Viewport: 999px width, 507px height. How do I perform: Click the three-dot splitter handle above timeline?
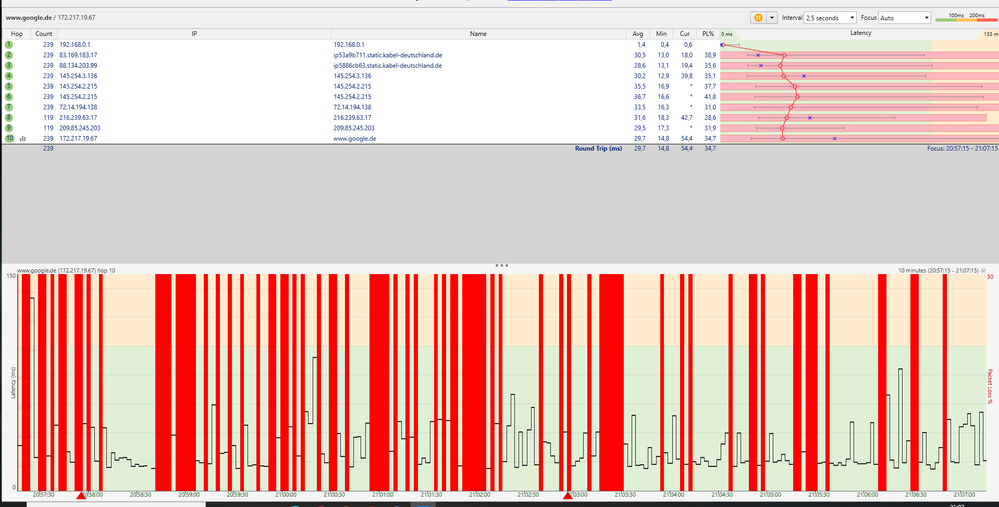pos(501,266)
